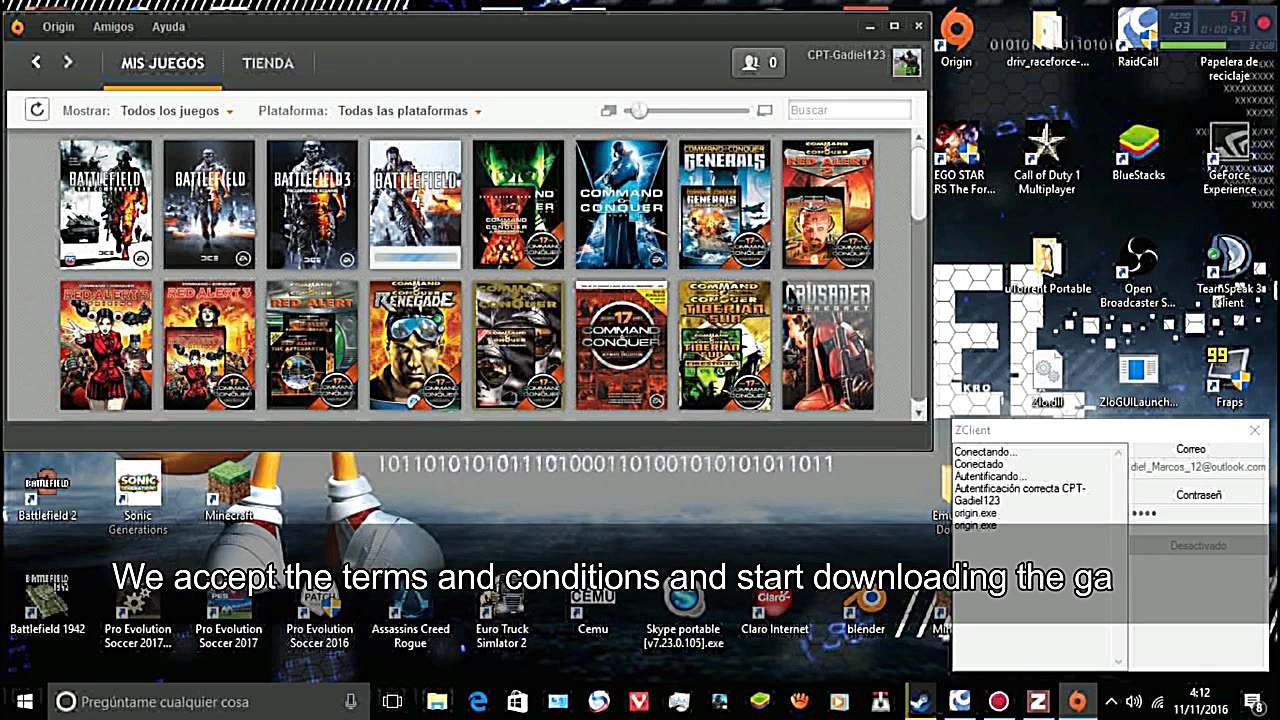1280x720 pixels.
Task: Open the Ayuda menu
Action: (x=168, y=27)
